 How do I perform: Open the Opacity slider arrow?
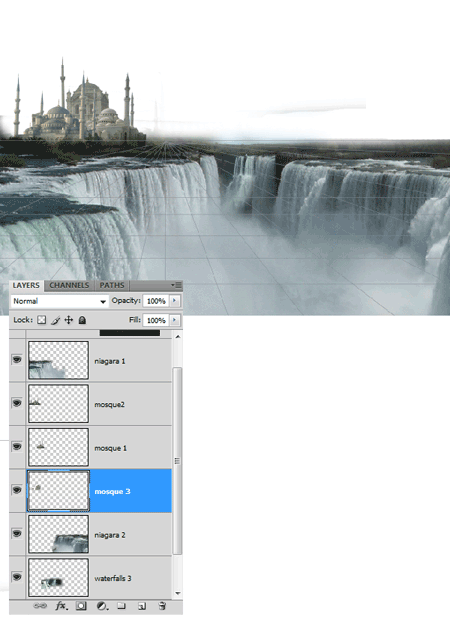pyautogui.click(x=174, y=301)
